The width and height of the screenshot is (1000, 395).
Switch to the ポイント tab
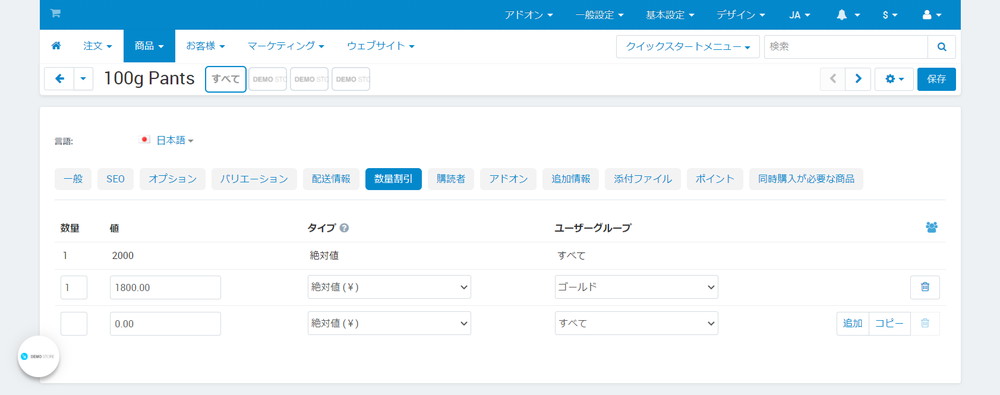(x=715, y=179)
